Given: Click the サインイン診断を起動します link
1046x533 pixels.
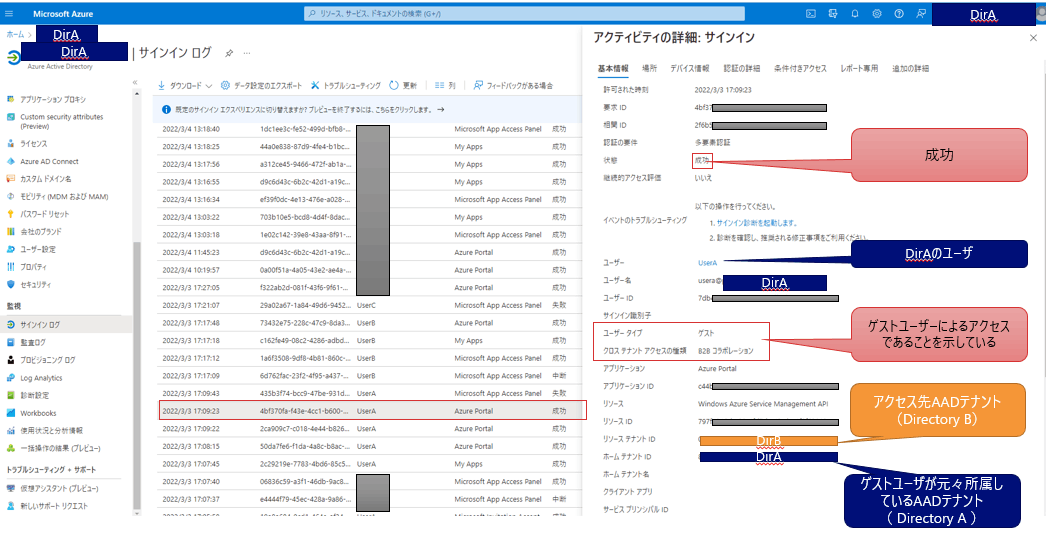Looking at the screenshot, I should [x=756, y=223].
